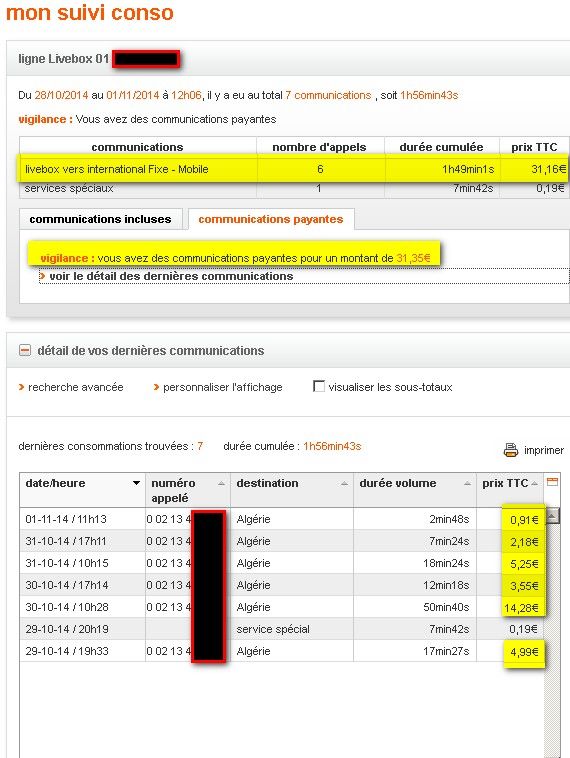This screenshot has width=570, height=758.
Task: Sort the prix TTC column with its arrow
Action: (x=534, y=483)
